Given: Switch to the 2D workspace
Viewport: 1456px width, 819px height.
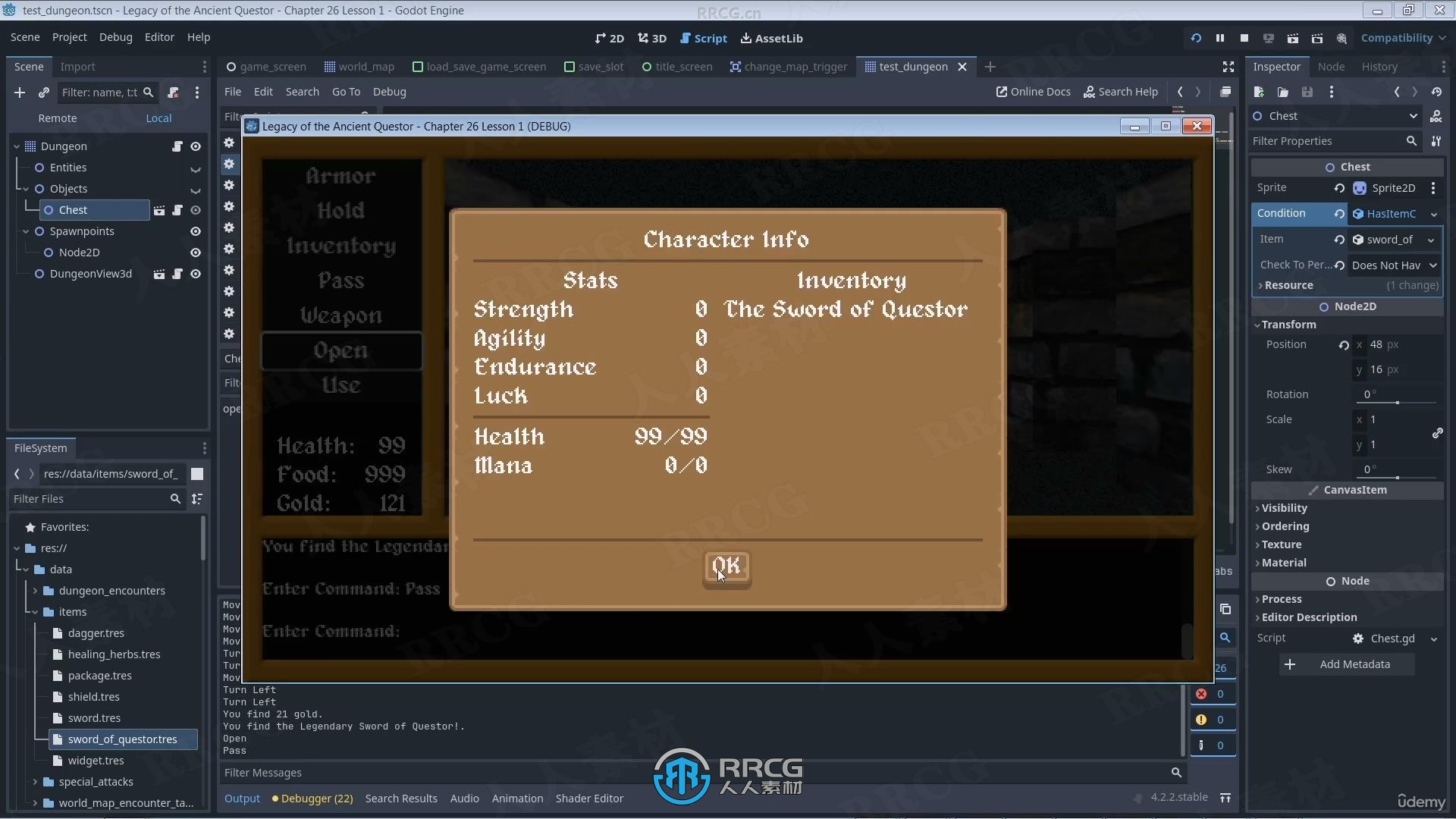Looking at the screenshot, I should tap(610, 38).
